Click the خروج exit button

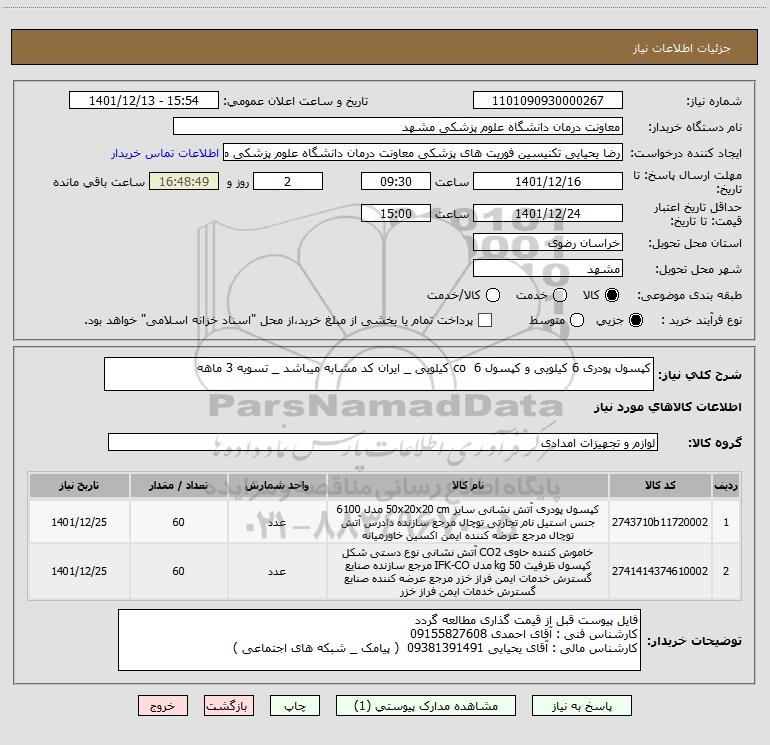pos(163,706)
